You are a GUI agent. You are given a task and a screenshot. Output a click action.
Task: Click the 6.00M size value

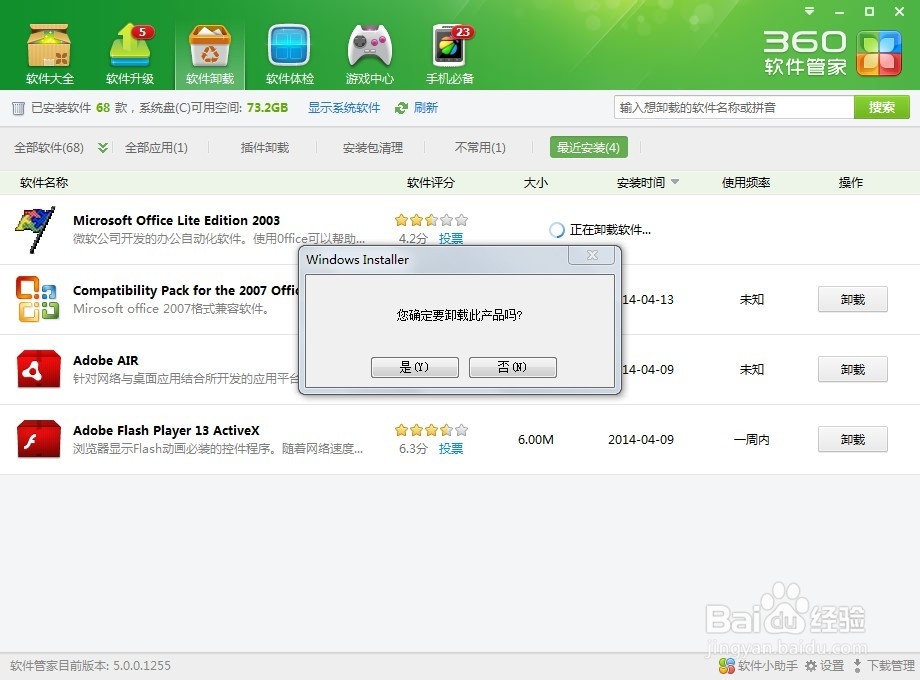pyautogui.click(x=536, y=439)
